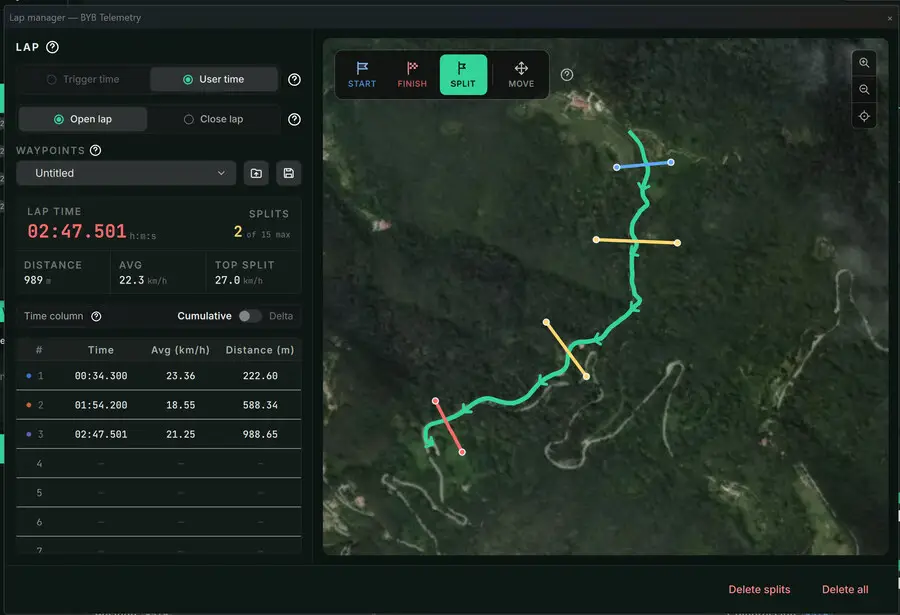Click Delete all
Viewport: 900px width, 615px height.
coord(845,590)
